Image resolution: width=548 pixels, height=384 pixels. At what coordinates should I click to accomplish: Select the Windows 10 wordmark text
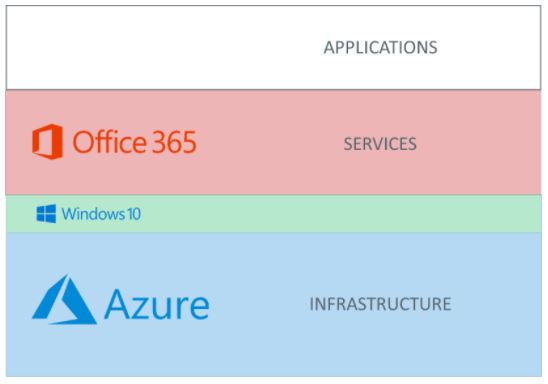pyautogui.click(x=101, y=214)
